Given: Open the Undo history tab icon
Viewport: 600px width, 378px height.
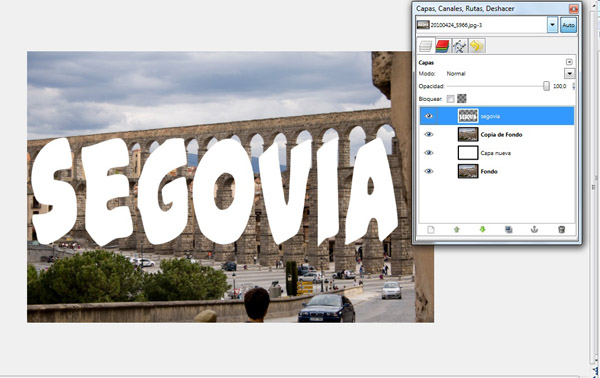Looking at the screenshot, I should [x=476, y=46].
